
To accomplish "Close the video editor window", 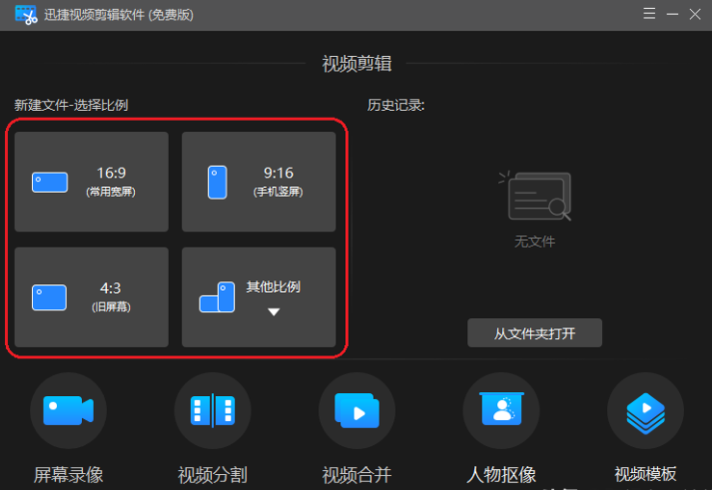I will point(695,14).
